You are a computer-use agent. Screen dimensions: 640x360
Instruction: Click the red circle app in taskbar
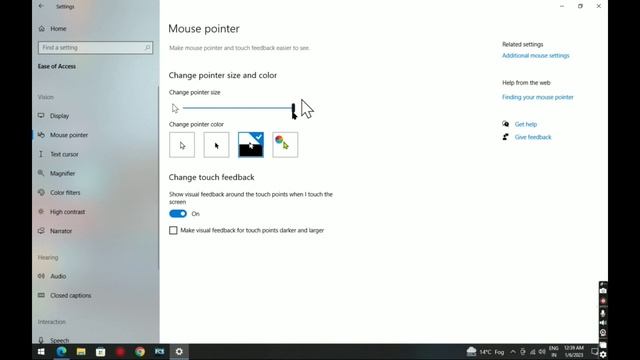(x=120, y=351)
